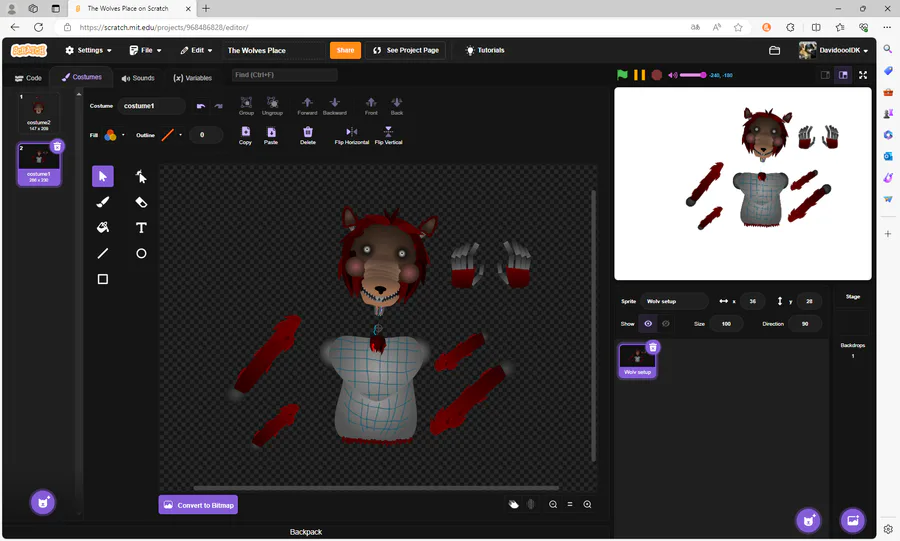
Task: Delete the Wolv setup sprite
Action: point(653,347)
